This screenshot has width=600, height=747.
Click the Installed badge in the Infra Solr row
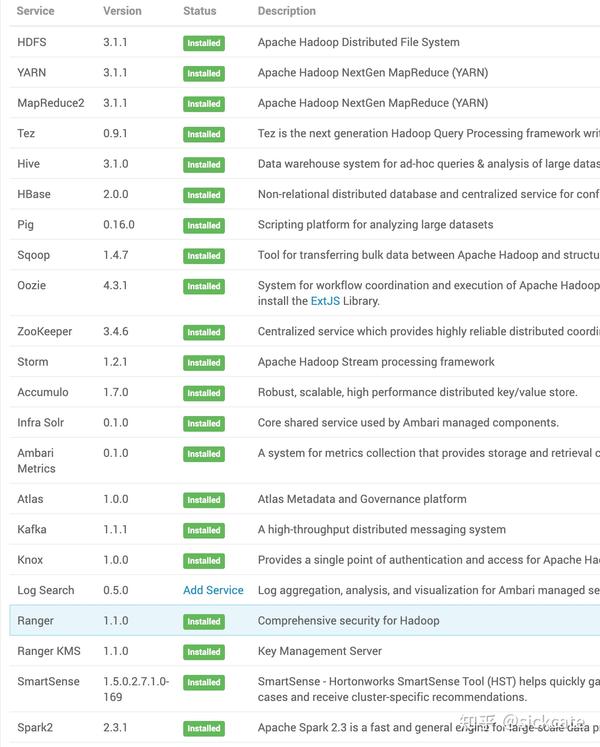[203, 424]
